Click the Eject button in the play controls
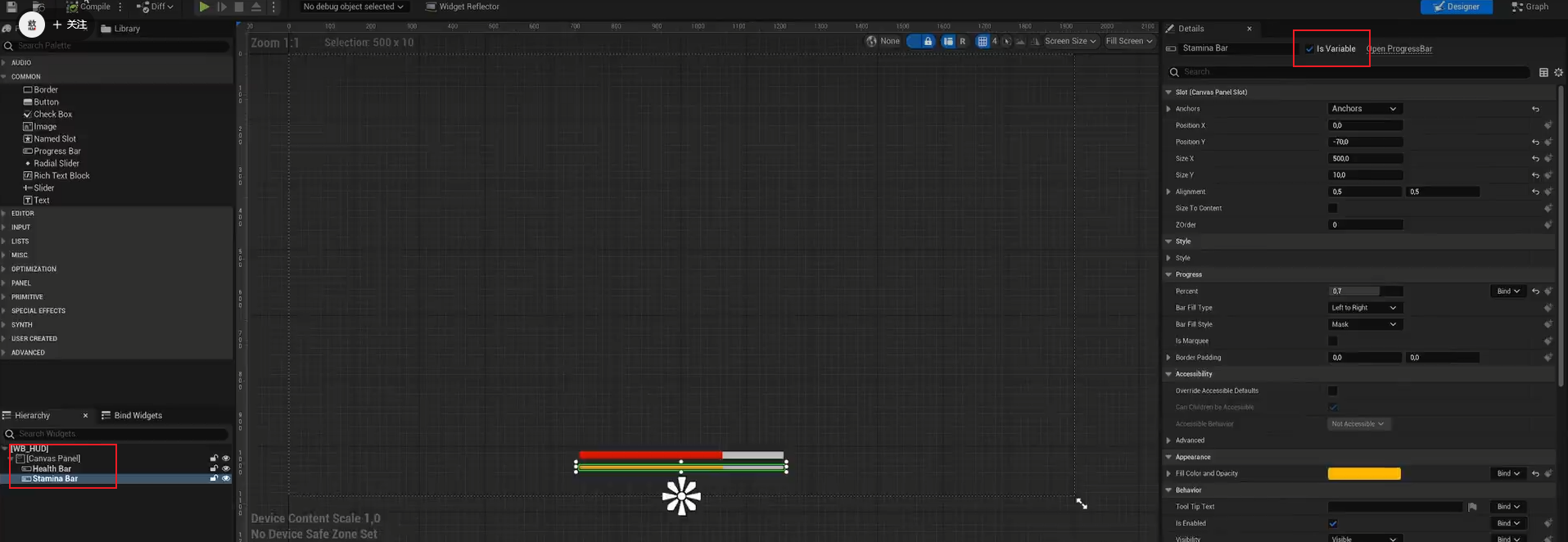 [x=256, y=7]
